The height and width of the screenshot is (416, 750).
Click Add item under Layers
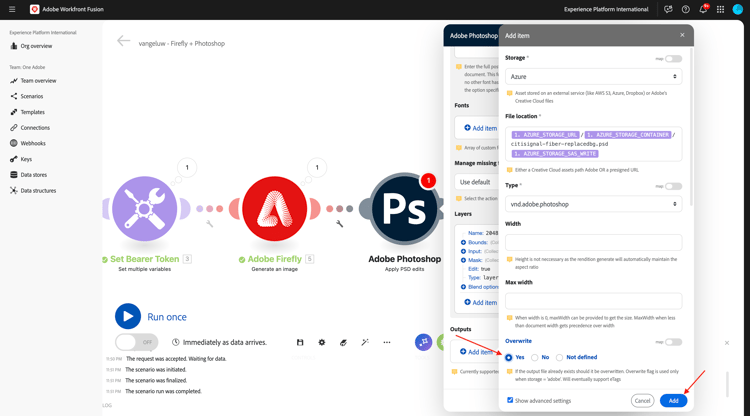[x=481, y=303]
